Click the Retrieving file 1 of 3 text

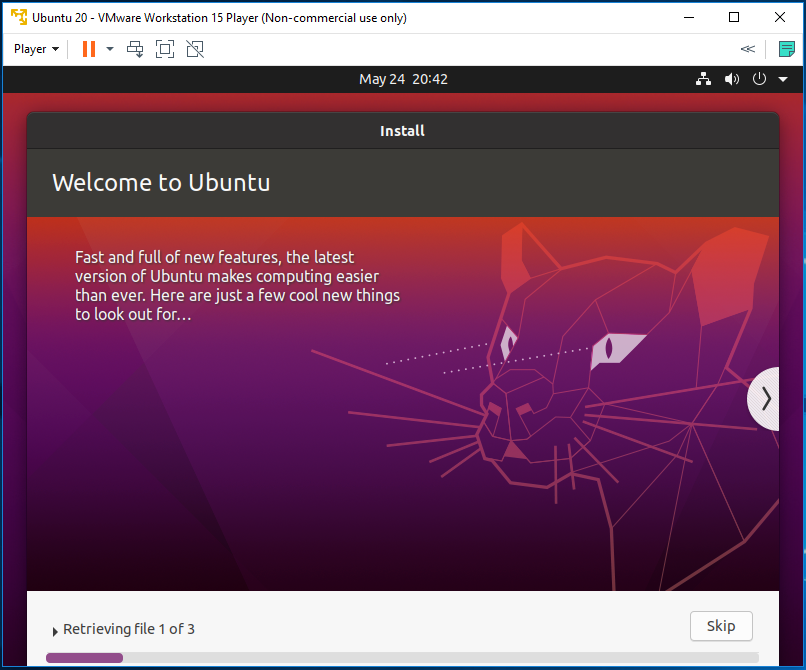pyautogui.click(x=129, y=629)
